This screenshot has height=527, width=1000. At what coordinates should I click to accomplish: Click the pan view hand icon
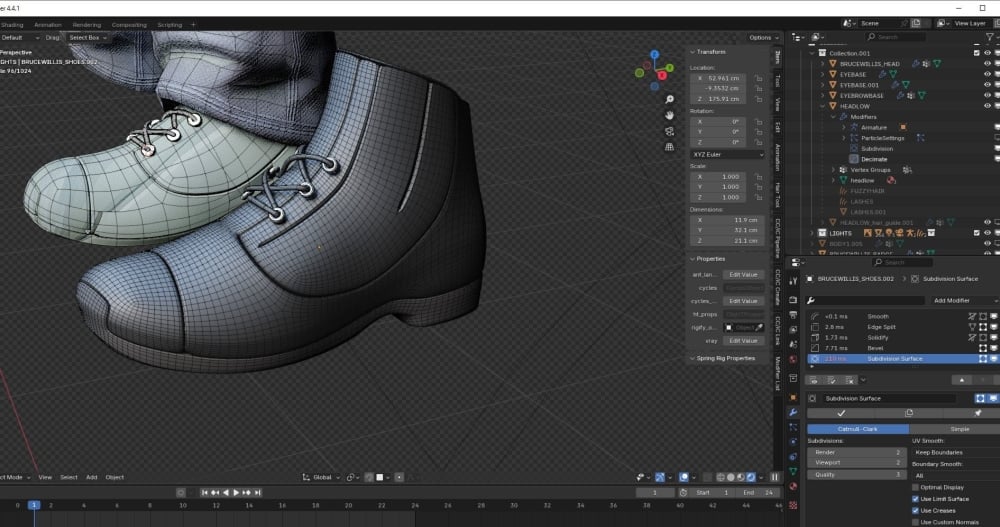(x=669, y=114)
